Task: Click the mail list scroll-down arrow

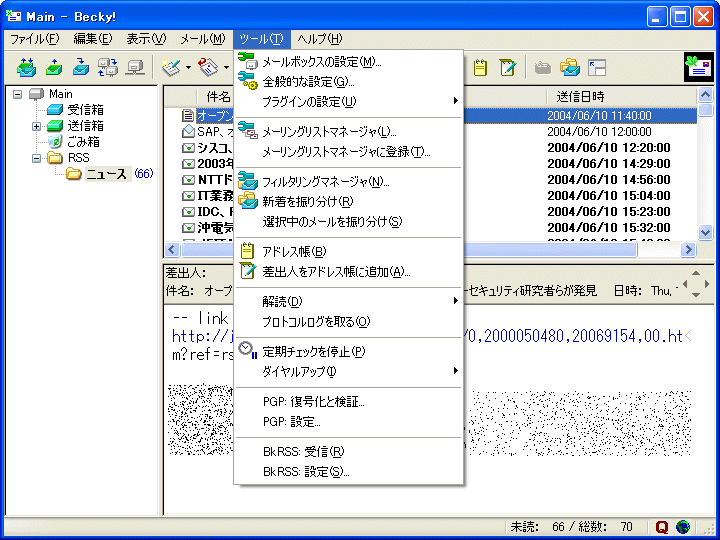Action: tap(706, 232)
